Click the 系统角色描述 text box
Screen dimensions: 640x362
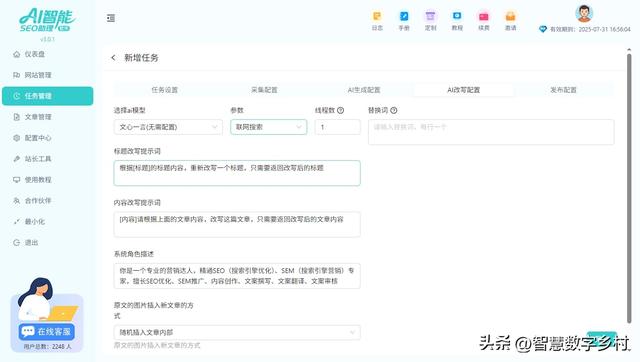point(237,276)
